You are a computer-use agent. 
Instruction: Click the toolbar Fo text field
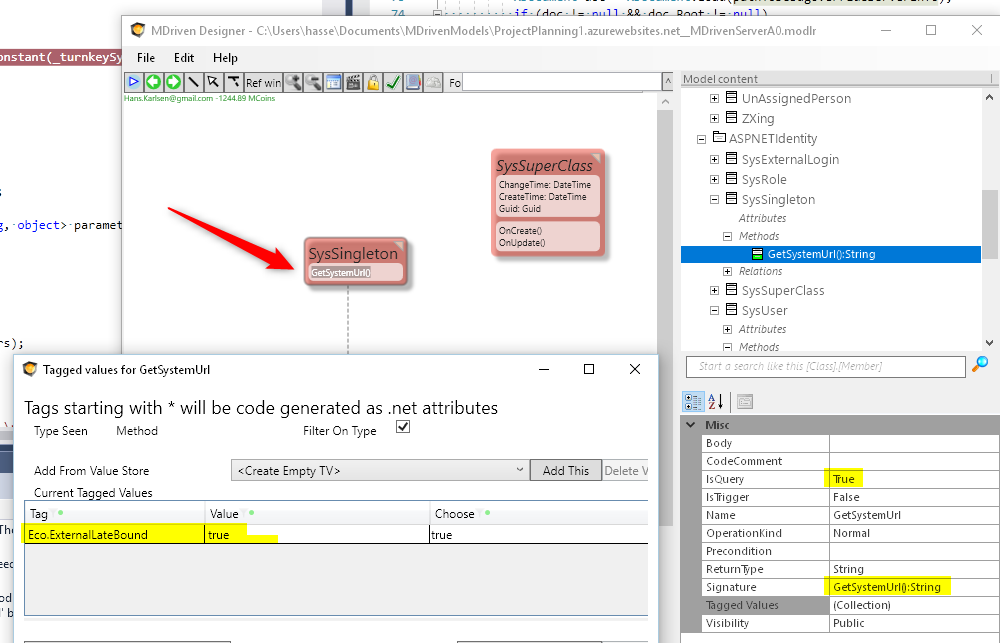pos(561,82)
